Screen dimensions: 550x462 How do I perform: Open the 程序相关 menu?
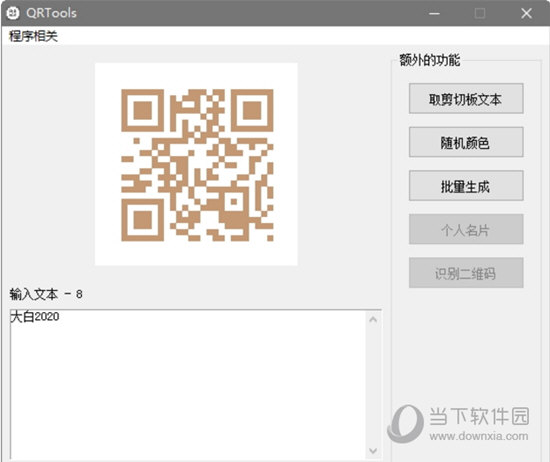(x=33, y=36)
